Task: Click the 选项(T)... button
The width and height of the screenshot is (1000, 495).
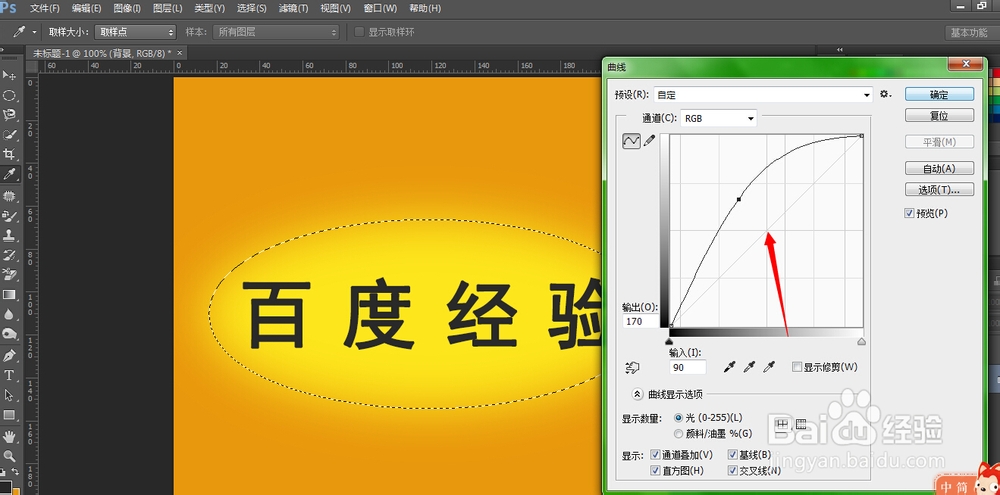Action: pos(939,190)
